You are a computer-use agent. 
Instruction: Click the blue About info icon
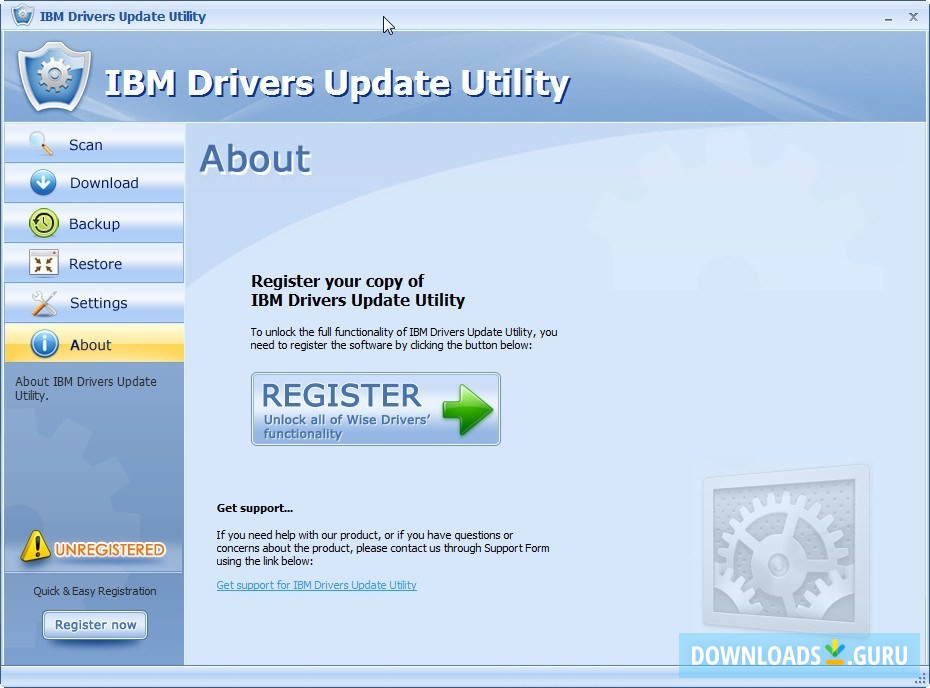coord(44,344)
